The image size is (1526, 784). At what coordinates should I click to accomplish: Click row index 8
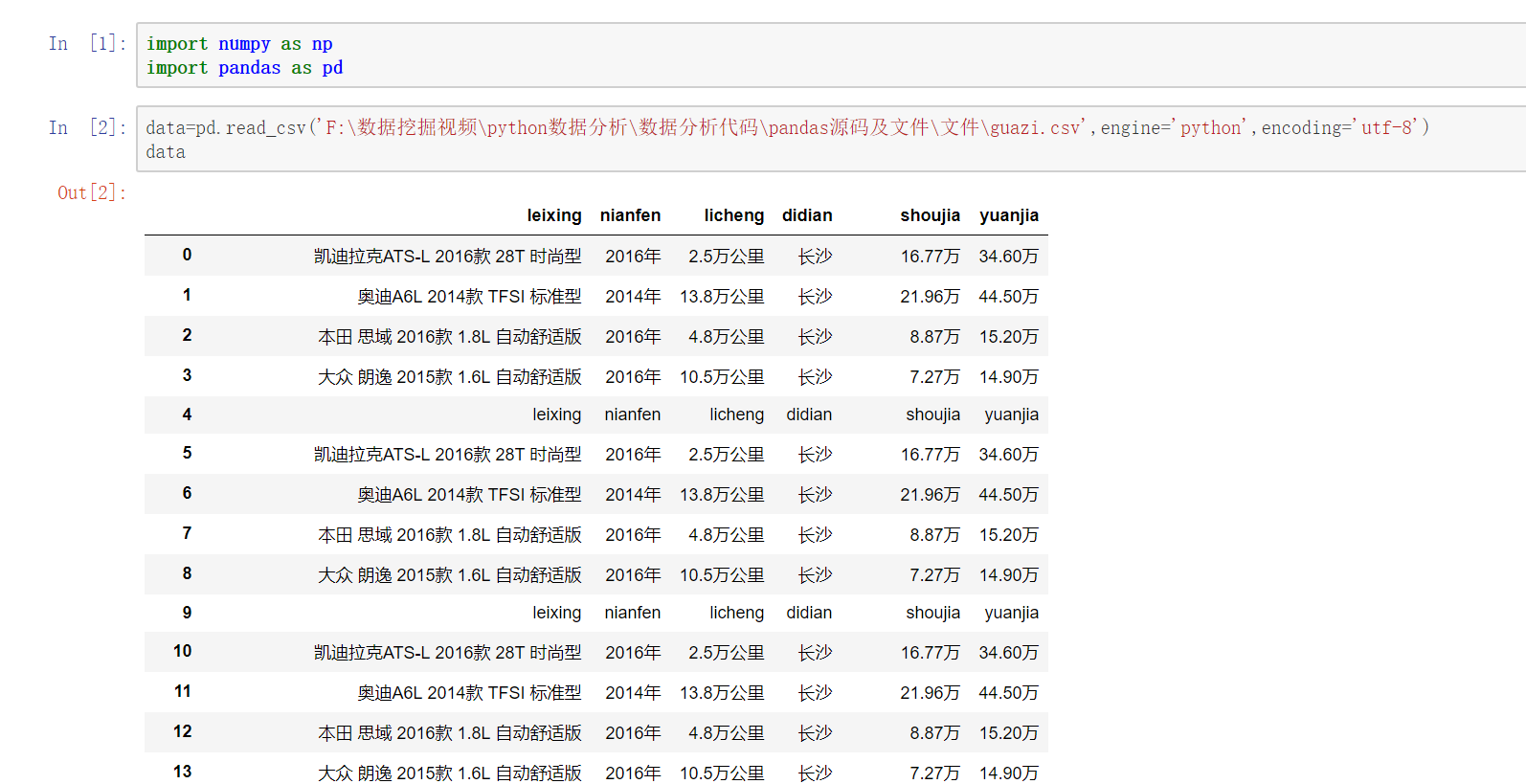point(187,573)
